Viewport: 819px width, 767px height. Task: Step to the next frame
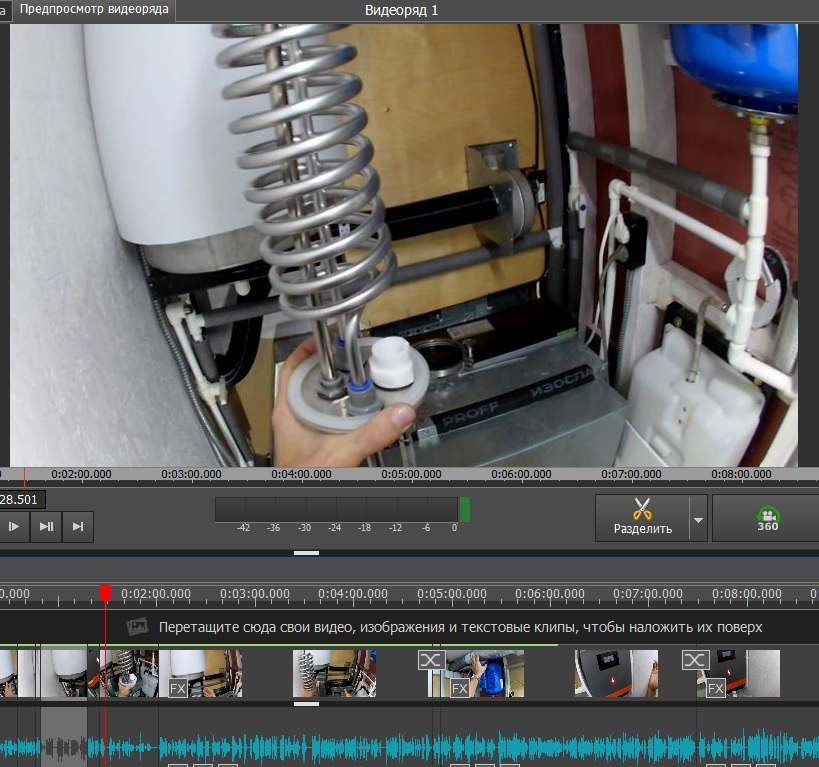click(46, 526)
